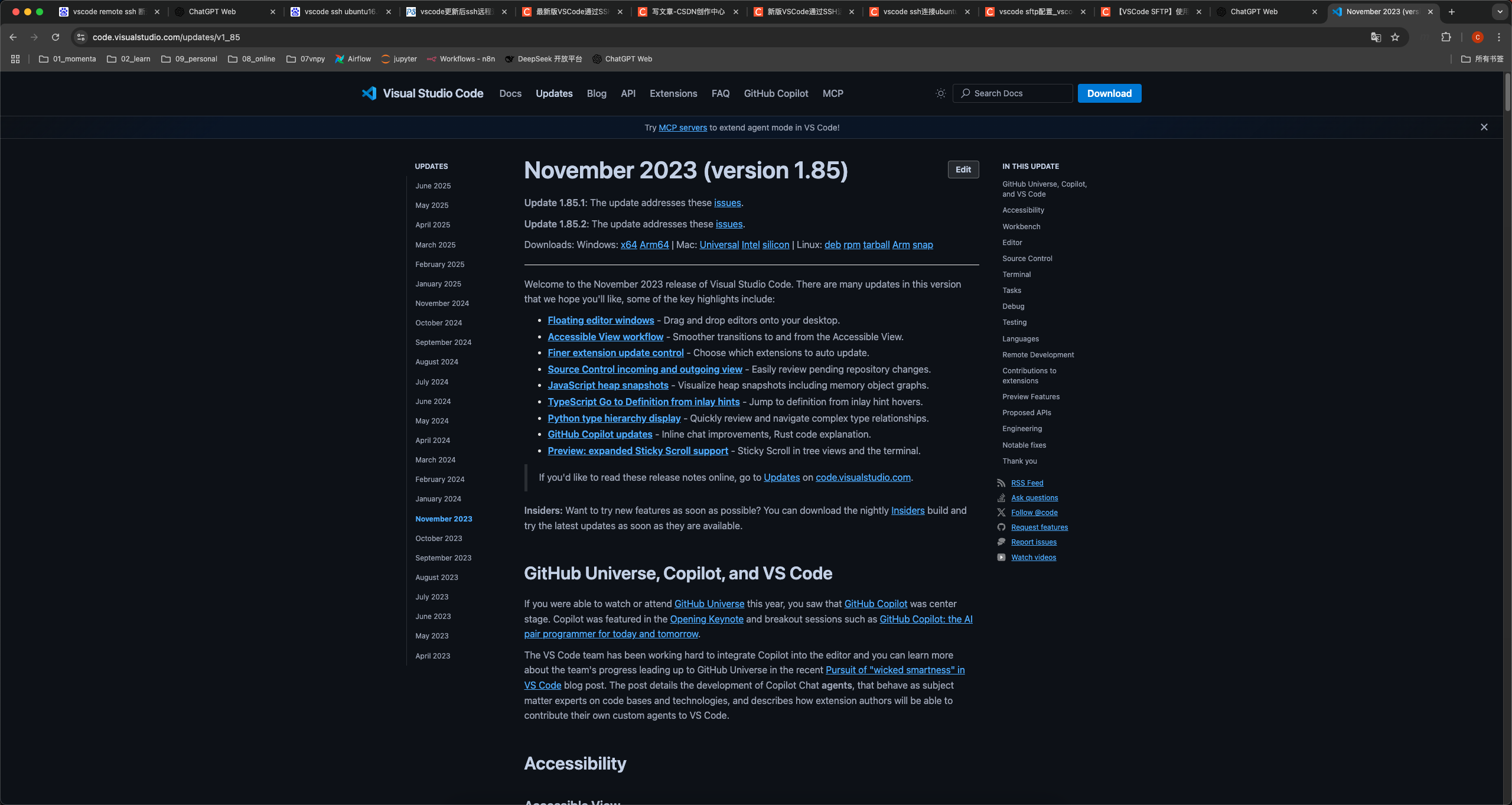Screen dimensions: 1512x805
Task: Click the Follow @code link
Action: [x=1034, y=513]
